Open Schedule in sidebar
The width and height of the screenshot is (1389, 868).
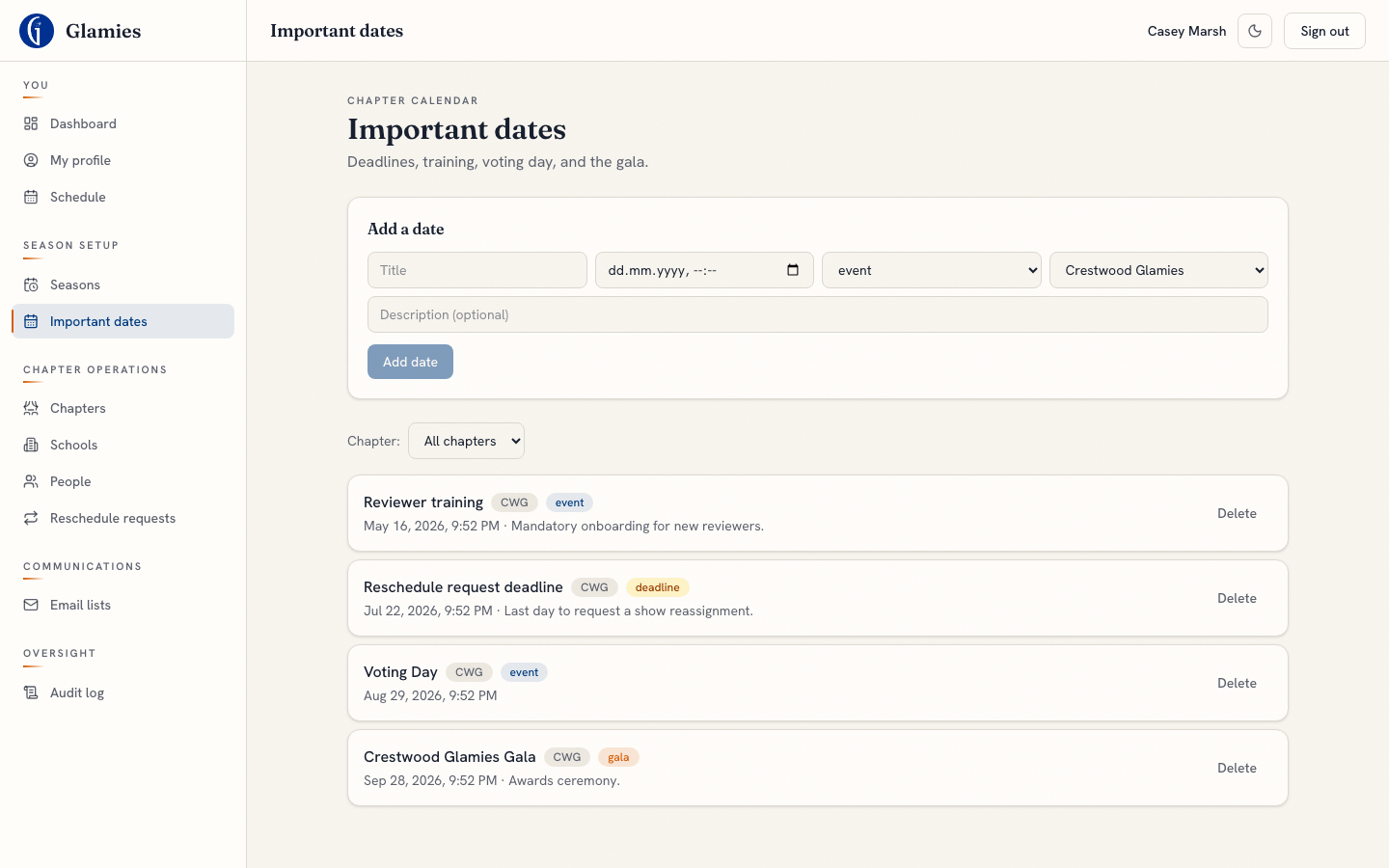(x=123, y=197)
